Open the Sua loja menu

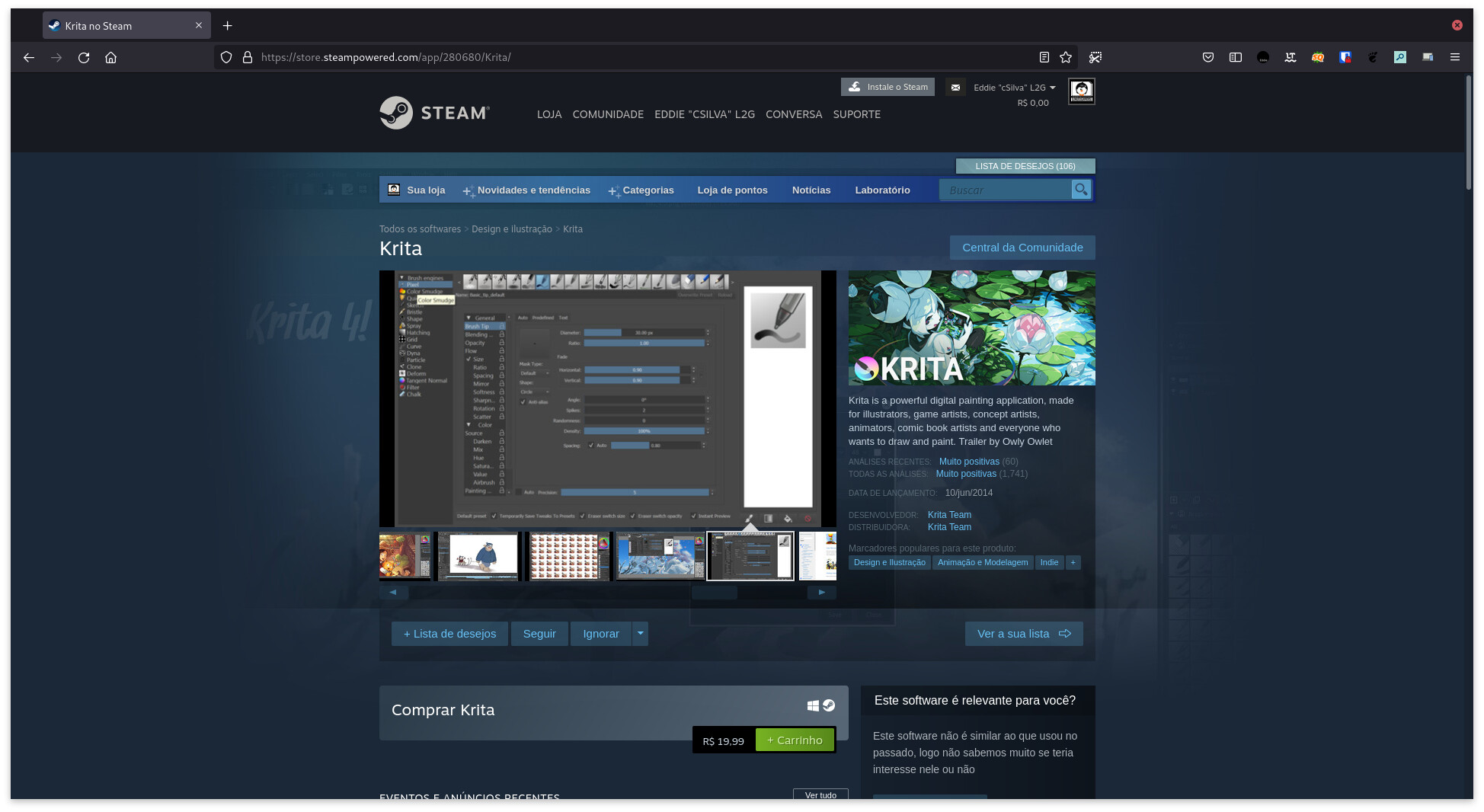[417, 190]
